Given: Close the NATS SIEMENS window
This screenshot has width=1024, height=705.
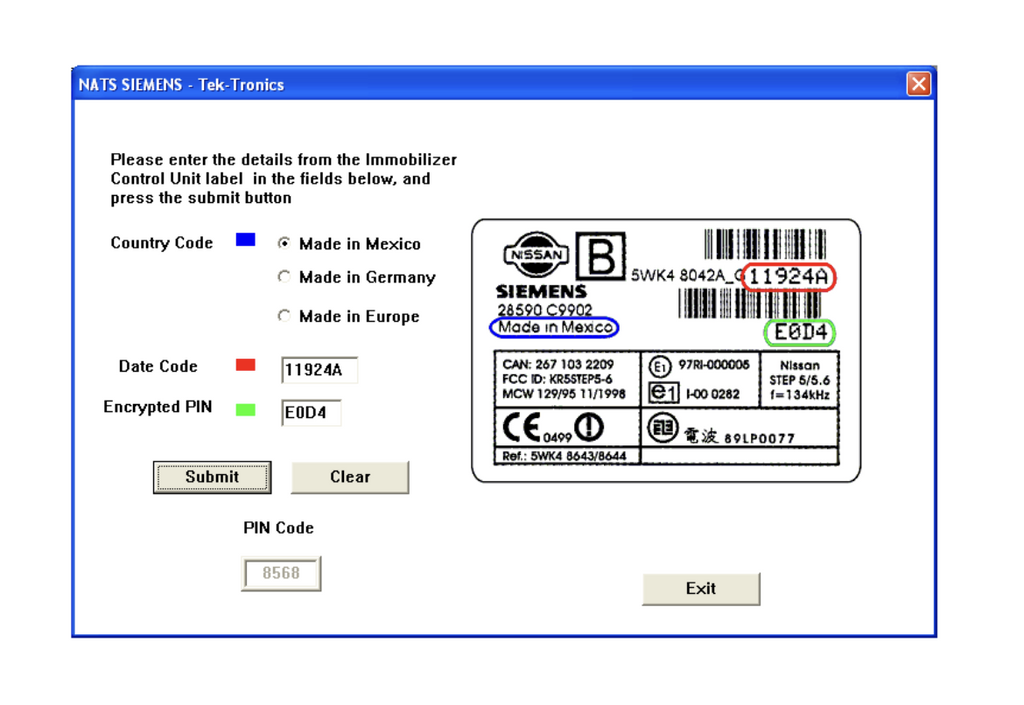Looking at the screenshot, I should (x=918, y=84).
